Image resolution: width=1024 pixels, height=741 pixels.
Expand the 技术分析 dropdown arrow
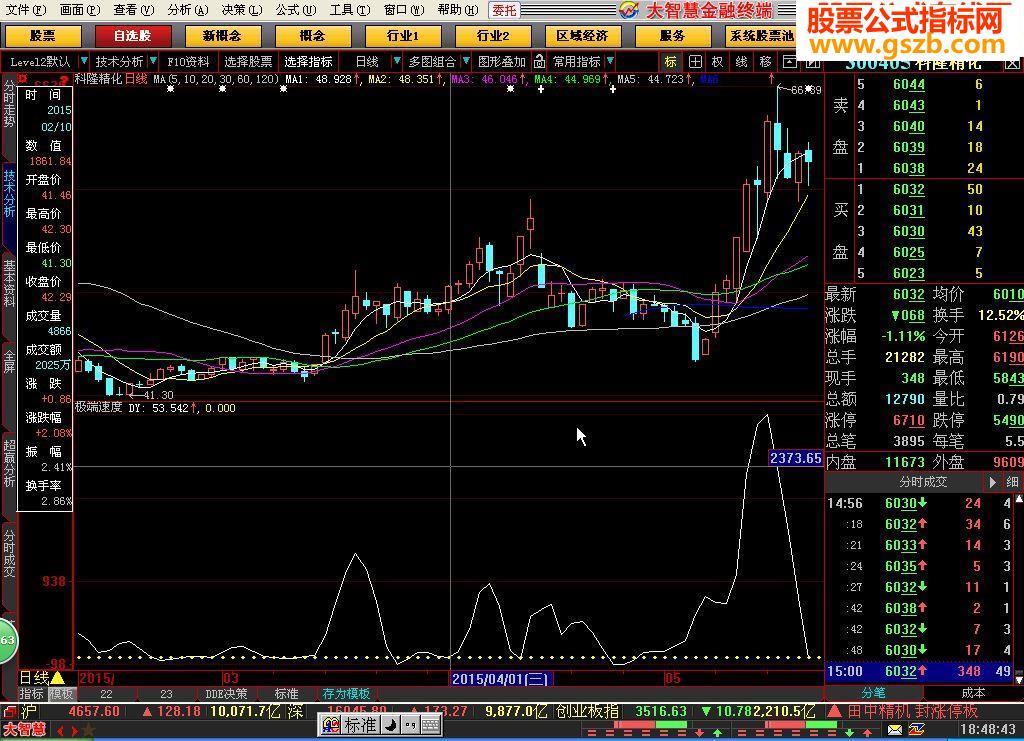[x=153, y=61]
